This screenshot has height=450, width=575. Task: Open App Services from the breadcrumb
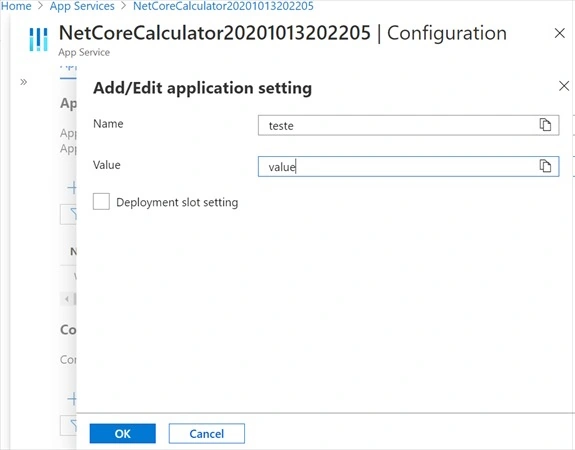tap(82, 6)
